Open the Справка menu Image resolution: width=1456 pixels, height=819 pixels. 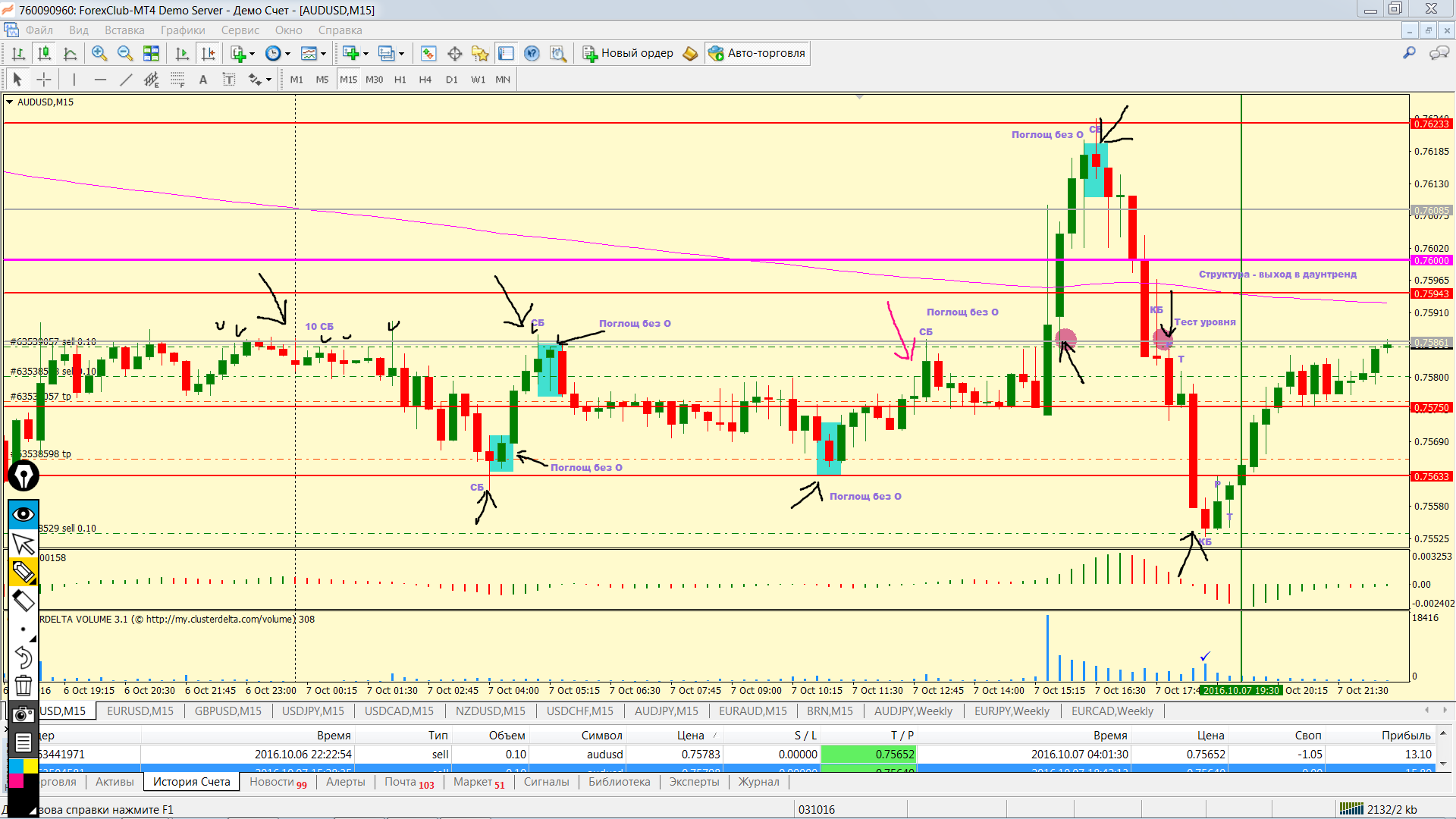340,30
